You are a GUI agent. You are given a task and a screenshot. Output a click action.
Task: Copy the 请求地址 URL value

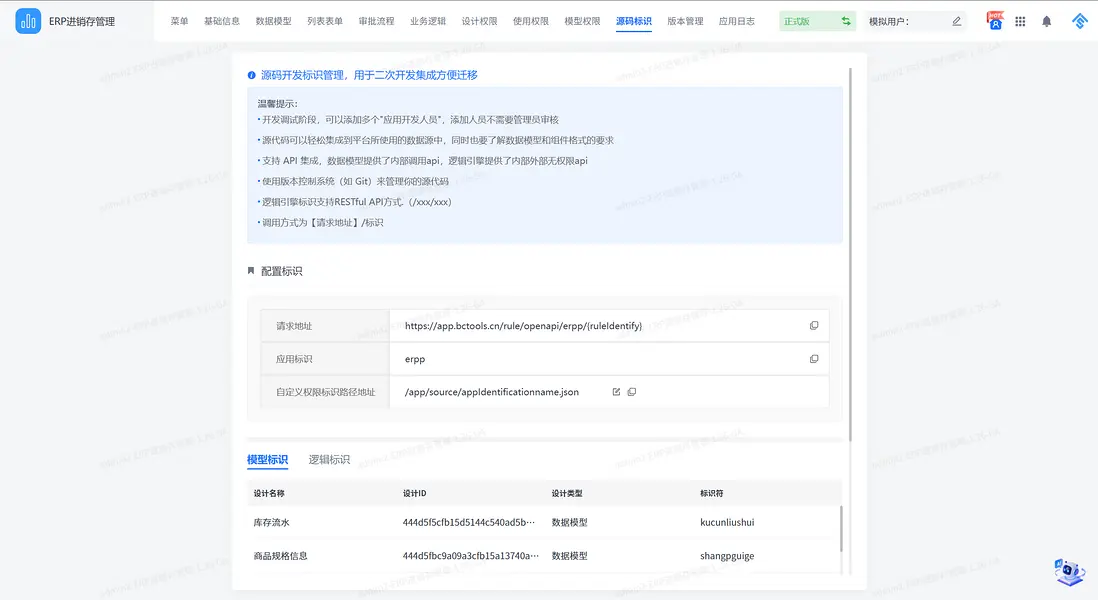814,326
